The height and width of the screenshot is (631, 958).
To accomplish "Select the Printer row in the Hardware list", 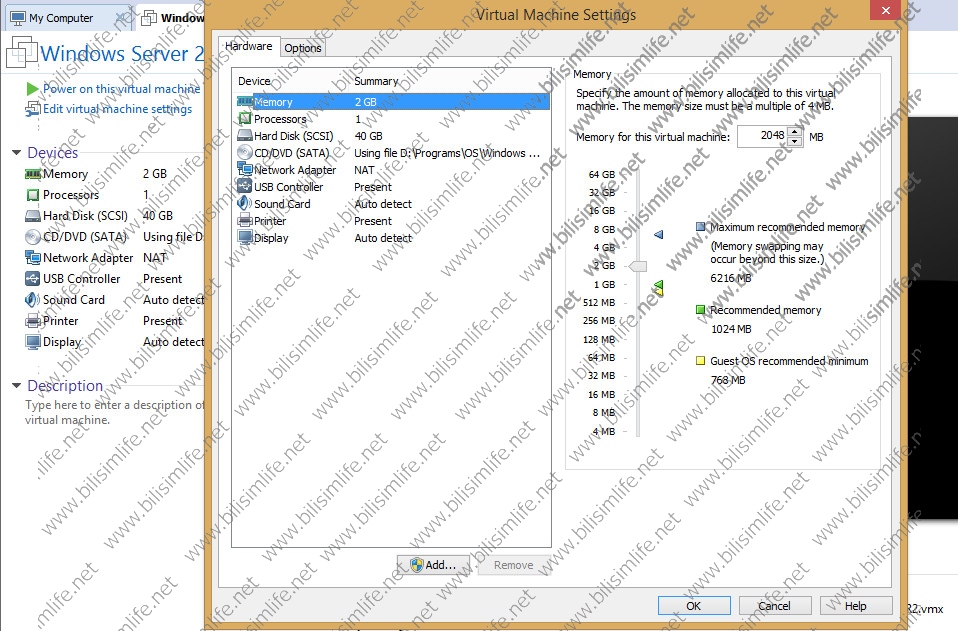I will coord(392,221).
